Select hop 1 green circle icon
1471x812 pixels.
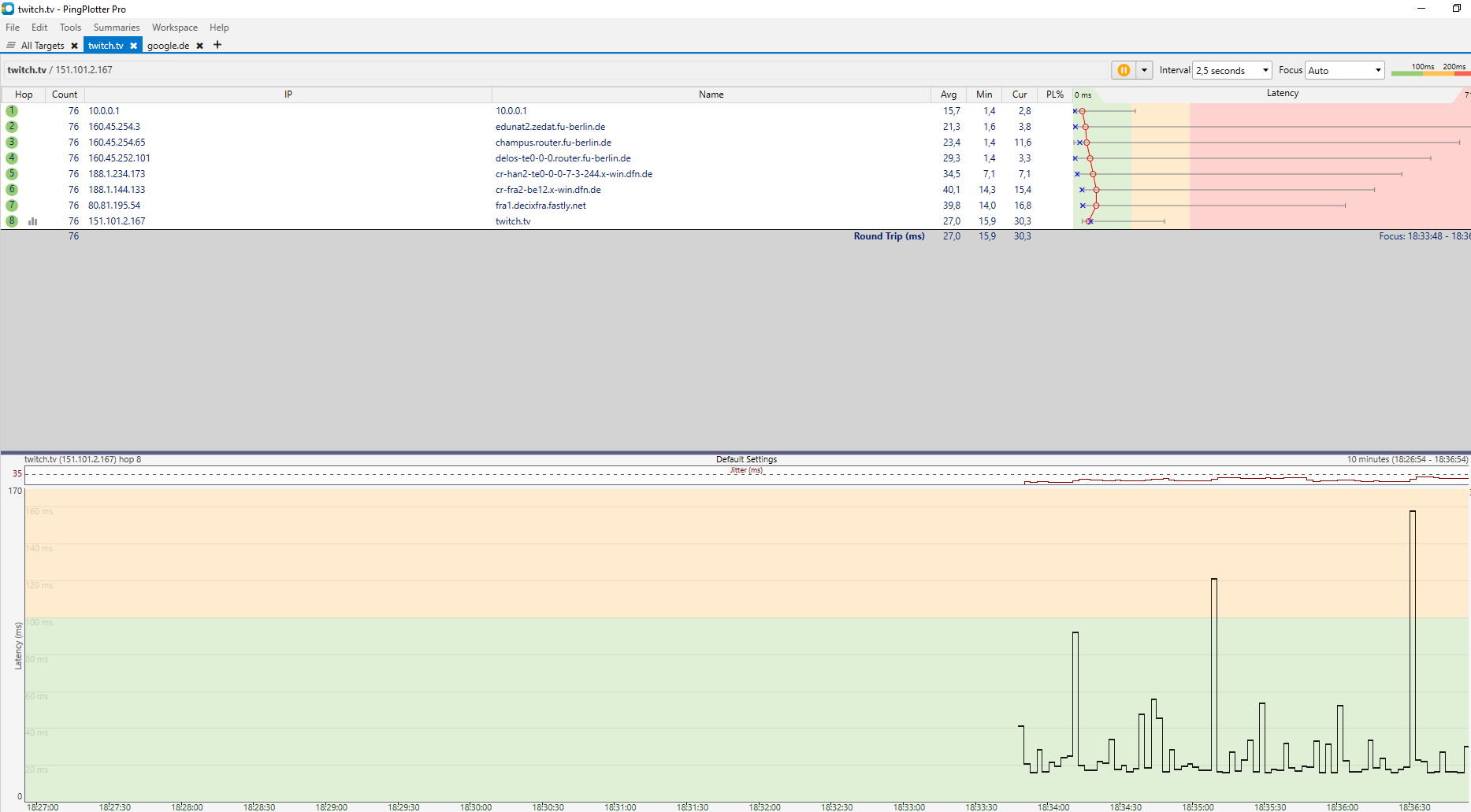pyautogui.click(x=12, y=111)
